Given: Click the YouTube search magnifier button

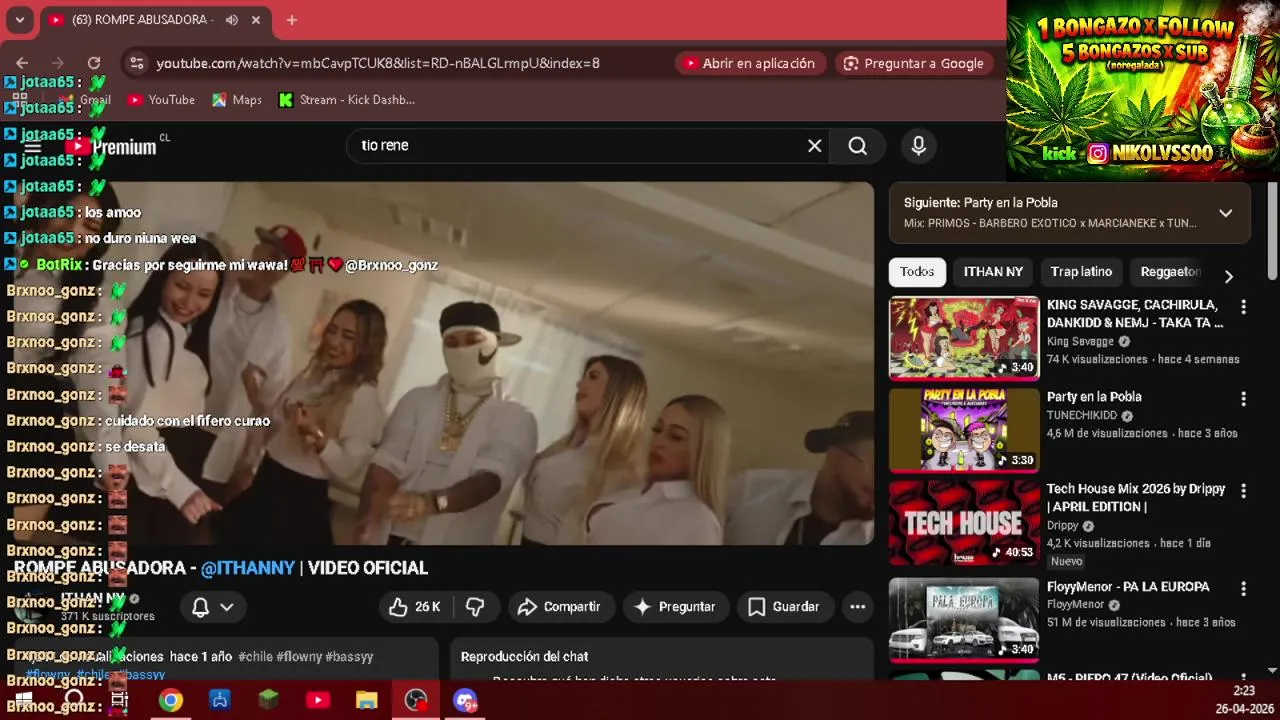Looking at the screenshot, I should (x=858, y=146).
